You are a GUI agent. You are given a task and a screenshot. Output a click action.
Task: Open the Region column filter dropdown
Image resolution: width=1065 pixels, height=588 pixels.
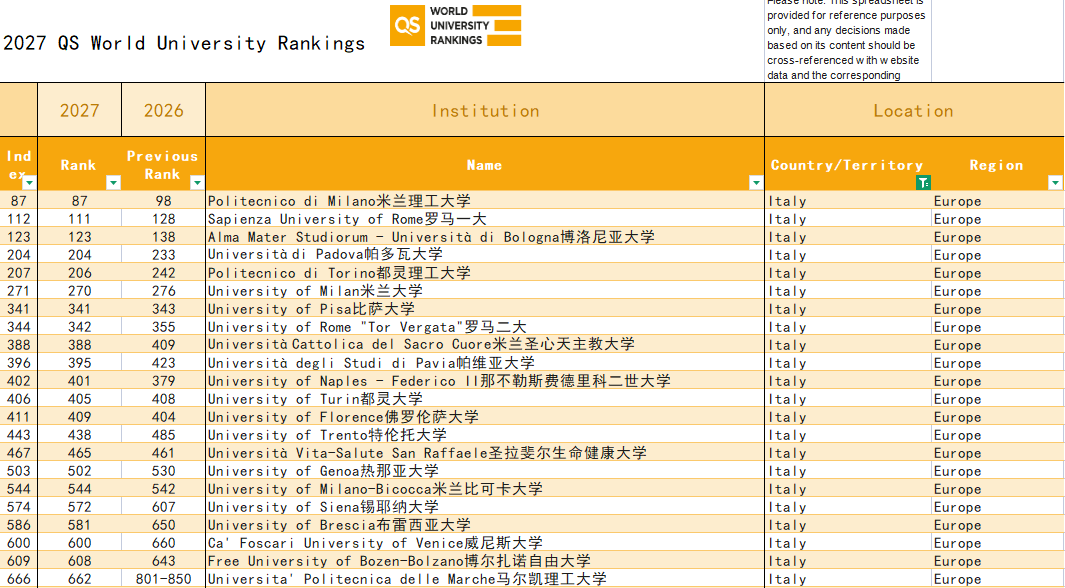pos(1055,183)
